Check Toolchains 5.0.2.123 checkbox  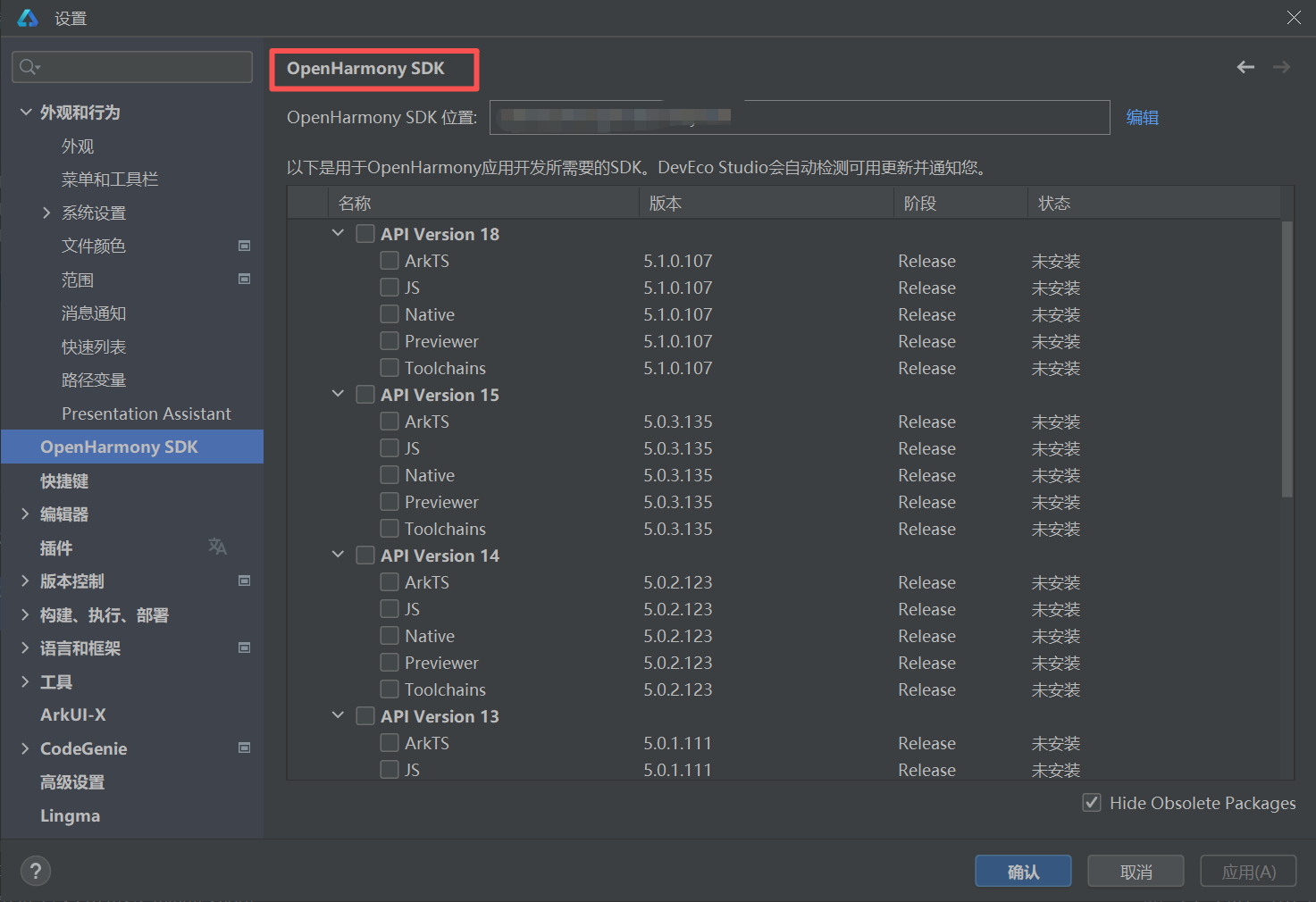[390, 689]
